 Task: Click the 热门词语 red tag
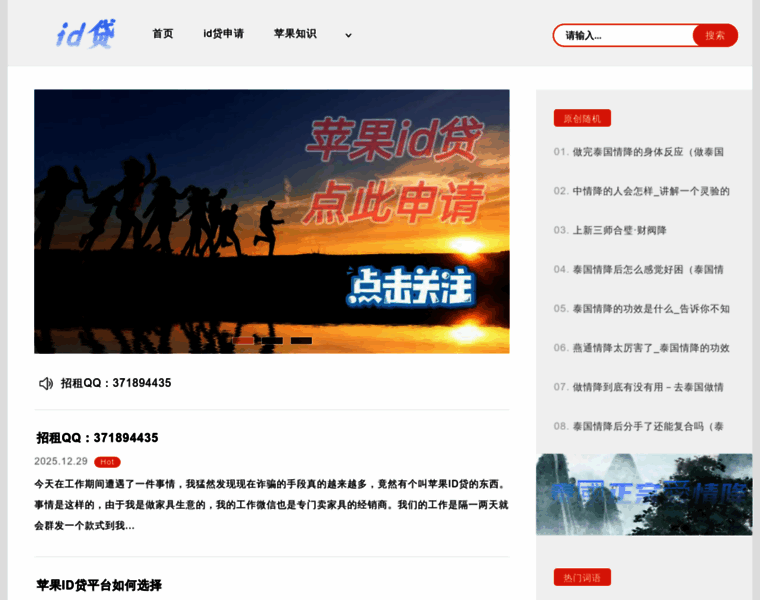582,577
